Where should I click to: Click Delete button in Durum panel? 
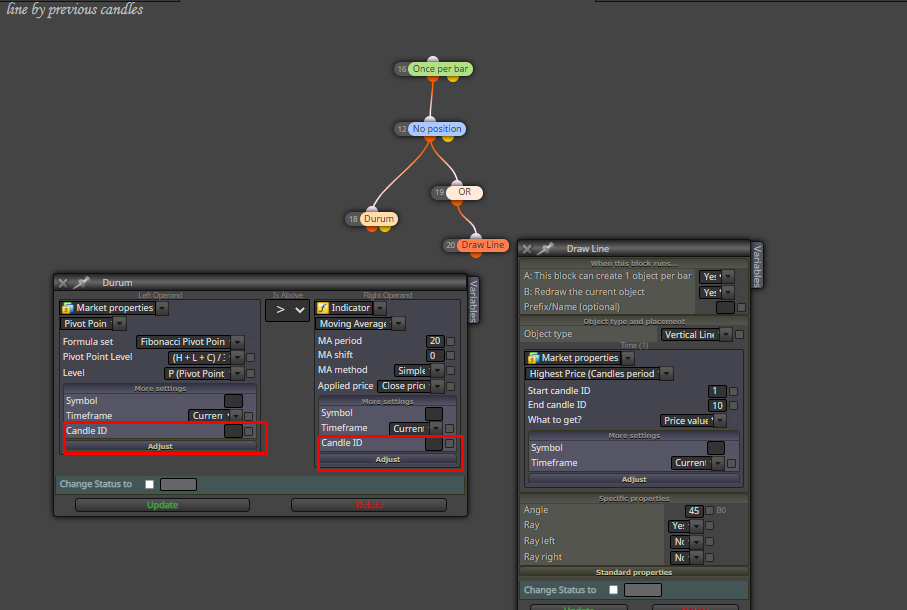[x=369, y=505]
